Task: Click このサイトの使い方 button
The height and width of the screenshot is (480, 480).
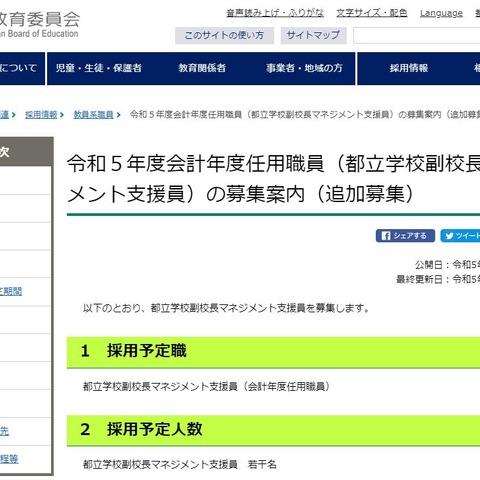Action: [x=224, y=35]
